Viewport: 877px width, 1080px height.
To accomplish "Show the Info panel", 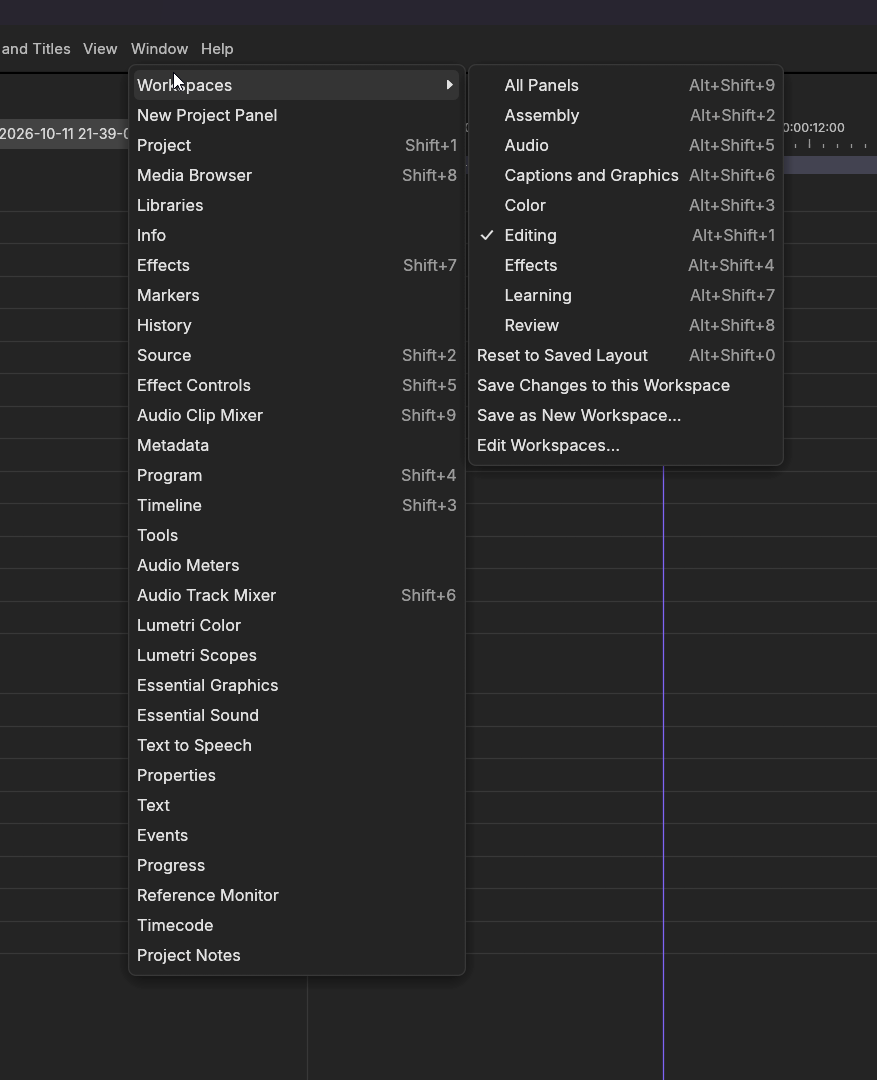I will (x=296, y=235).
